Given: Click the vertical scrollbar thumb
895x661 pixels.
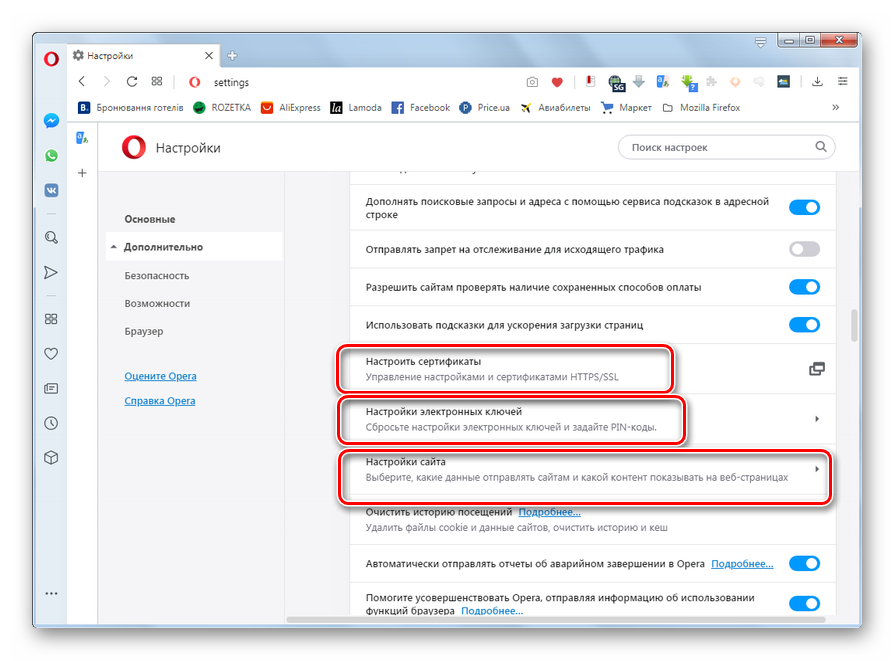Looking at the screenshot, I should point(854,325).
